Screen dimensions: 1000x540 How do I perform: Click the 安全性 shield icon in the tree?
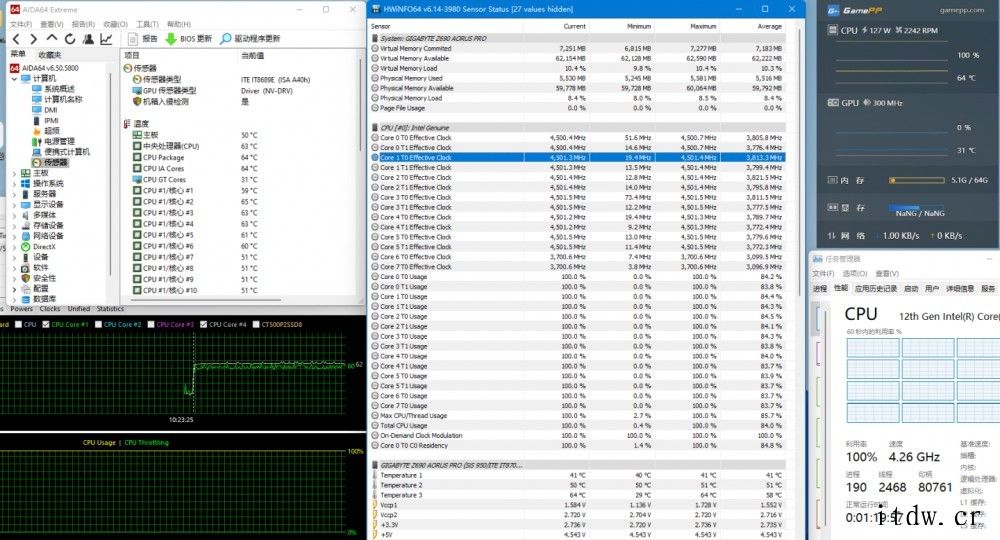point(26,278)
